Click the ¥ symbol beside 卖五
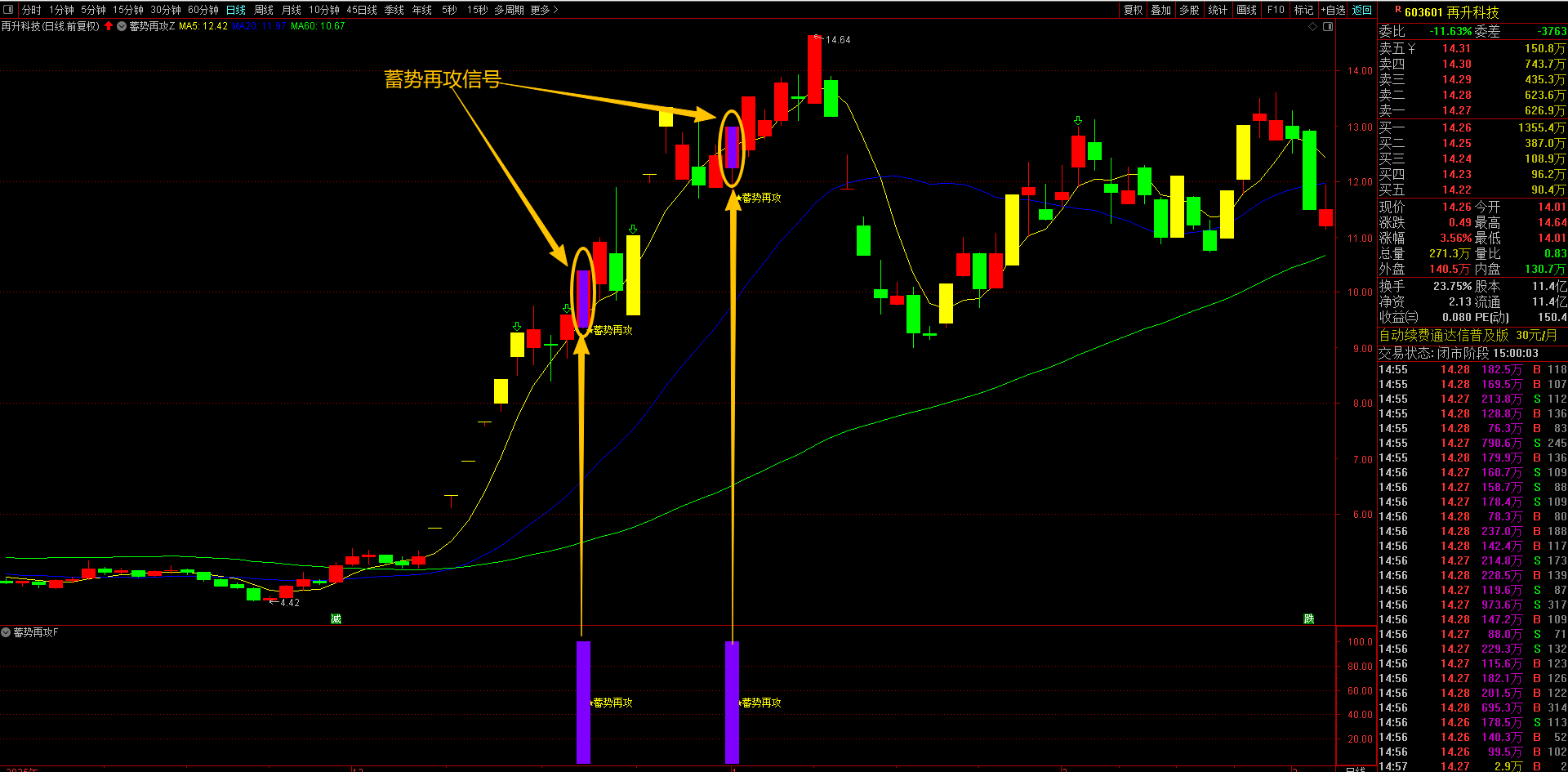The height and width of the screenshot is (772, 1568). coord(1411,49)
